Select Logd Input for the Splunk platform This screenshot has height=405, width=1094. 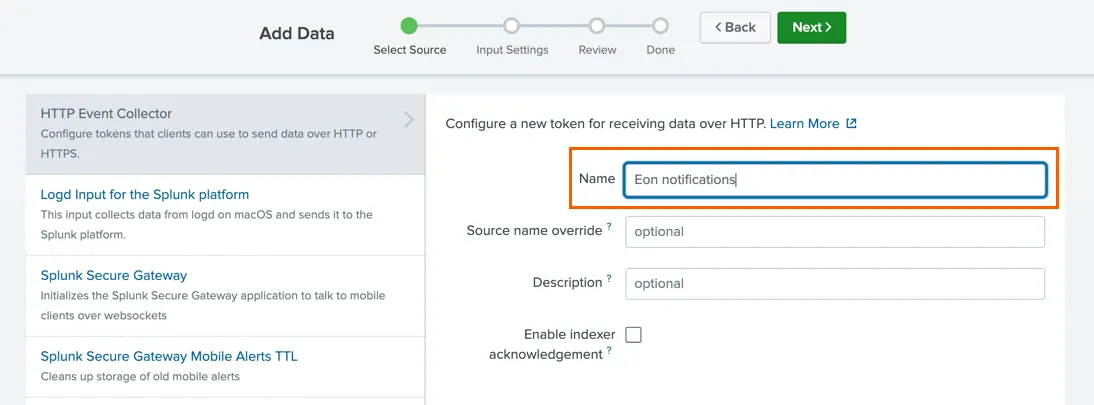tap(144, 194)
